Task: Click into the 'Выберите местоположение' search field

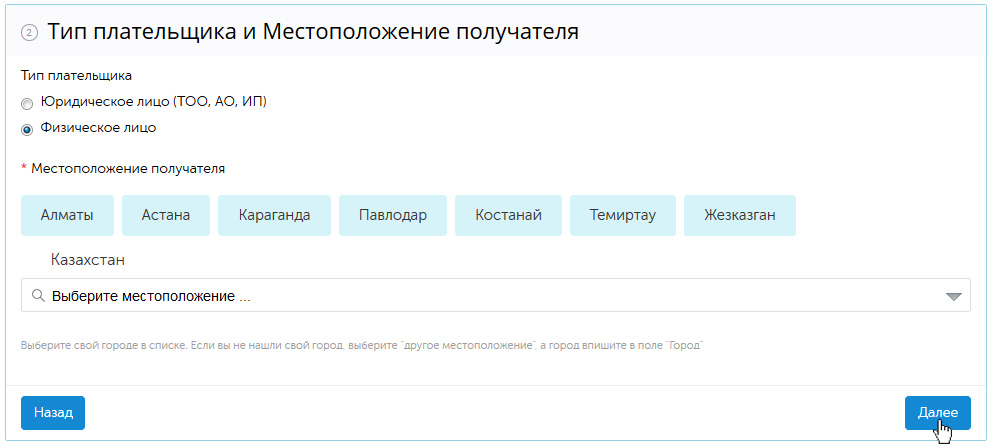Action: coord(490,296)
